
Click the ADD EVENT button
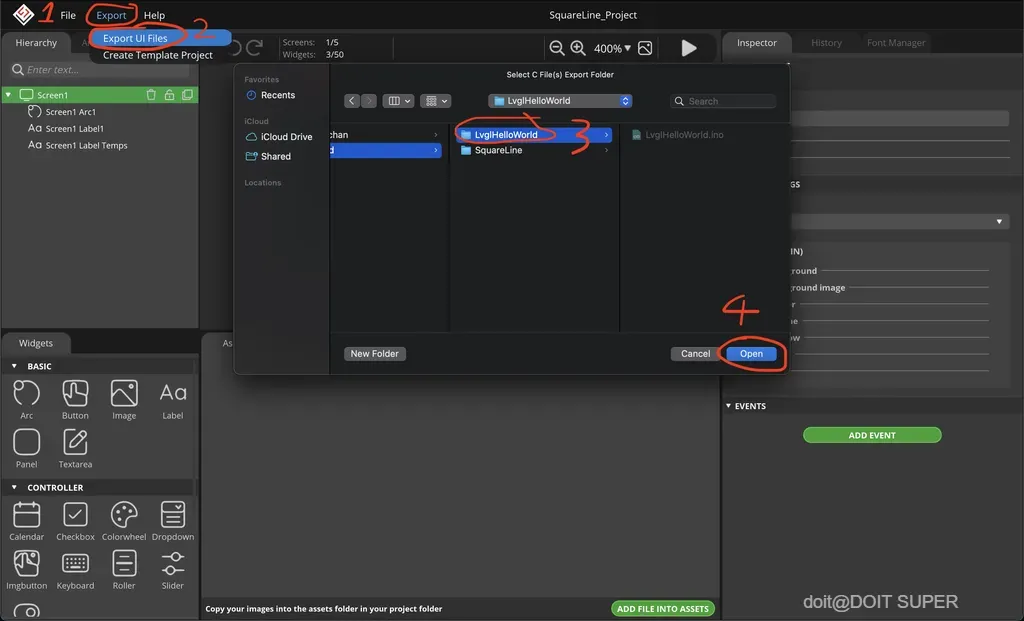[872, 435]
